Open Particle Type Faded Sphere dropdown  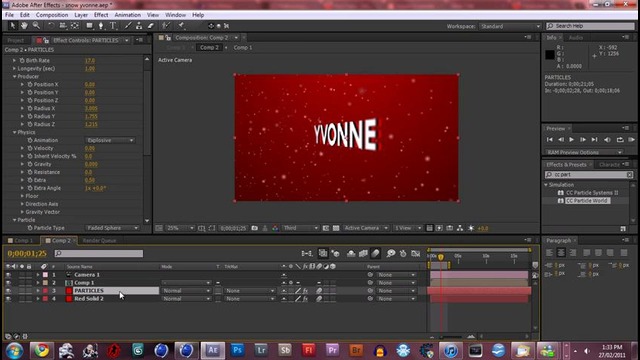112,228
